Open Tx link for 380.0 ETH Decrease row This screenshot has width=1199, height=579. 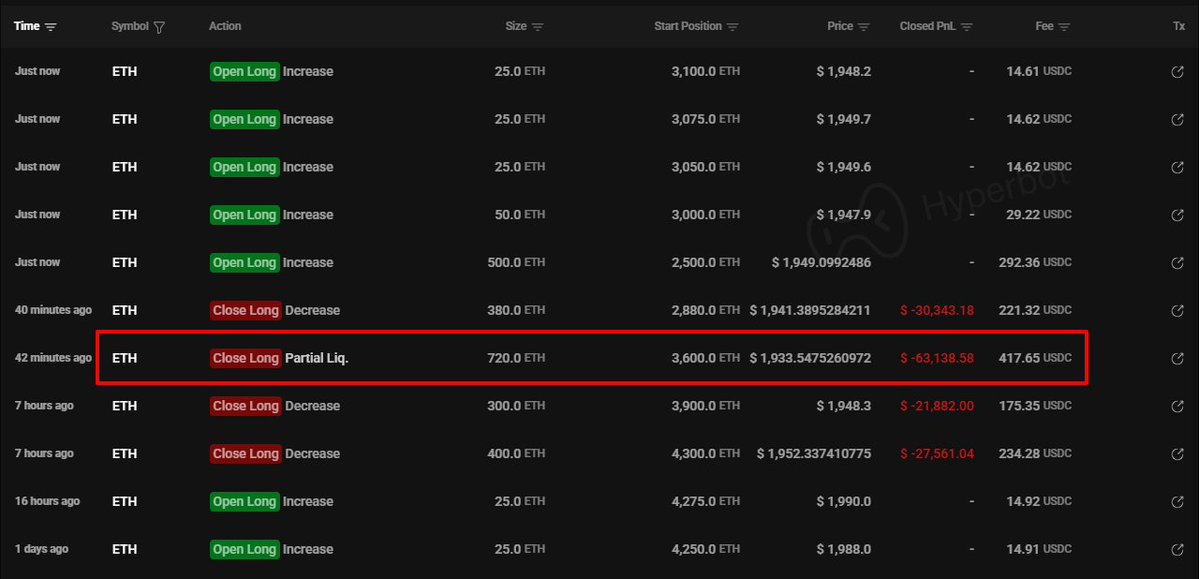pos(1177,311)
